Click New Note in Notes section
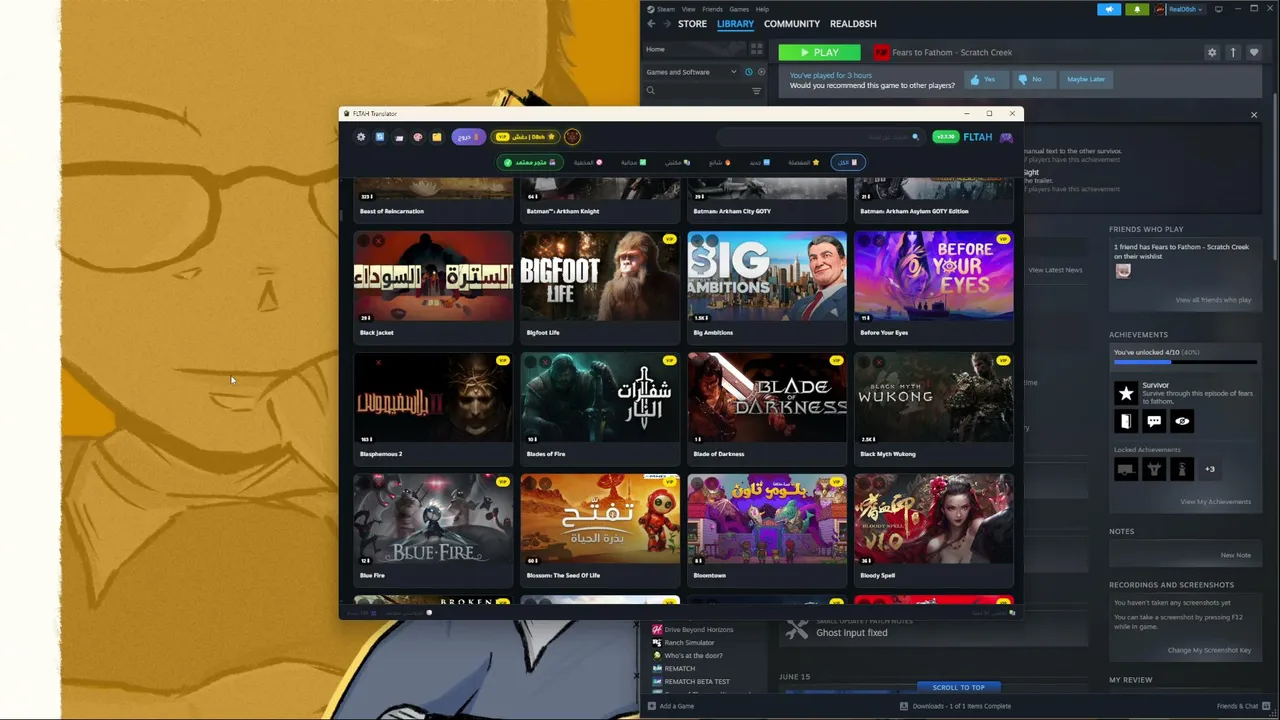Viewport: 1280px width, 720px height. click(1236, 555)
